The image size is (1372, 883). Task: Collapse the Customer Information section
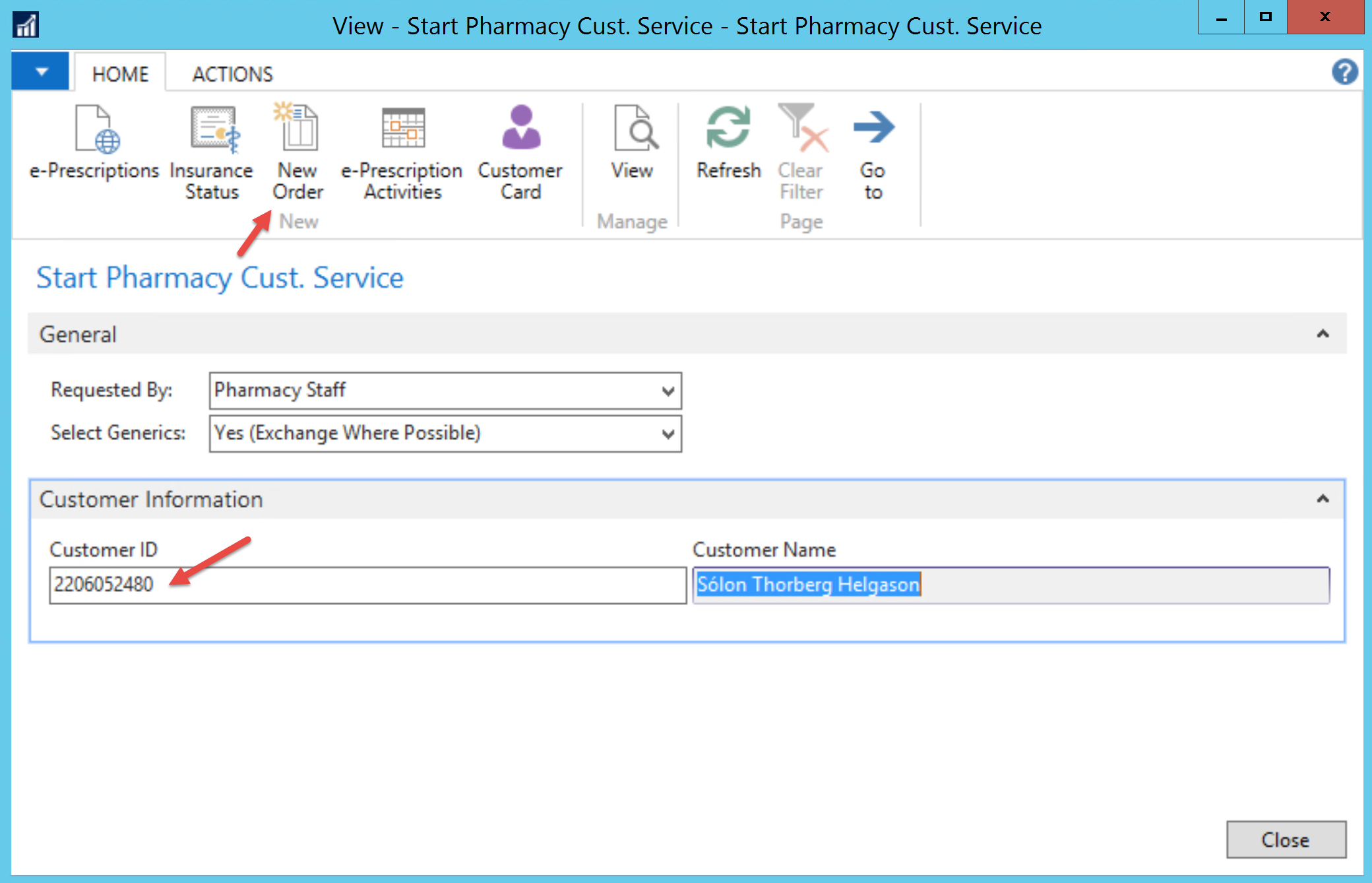point(1323,499)
